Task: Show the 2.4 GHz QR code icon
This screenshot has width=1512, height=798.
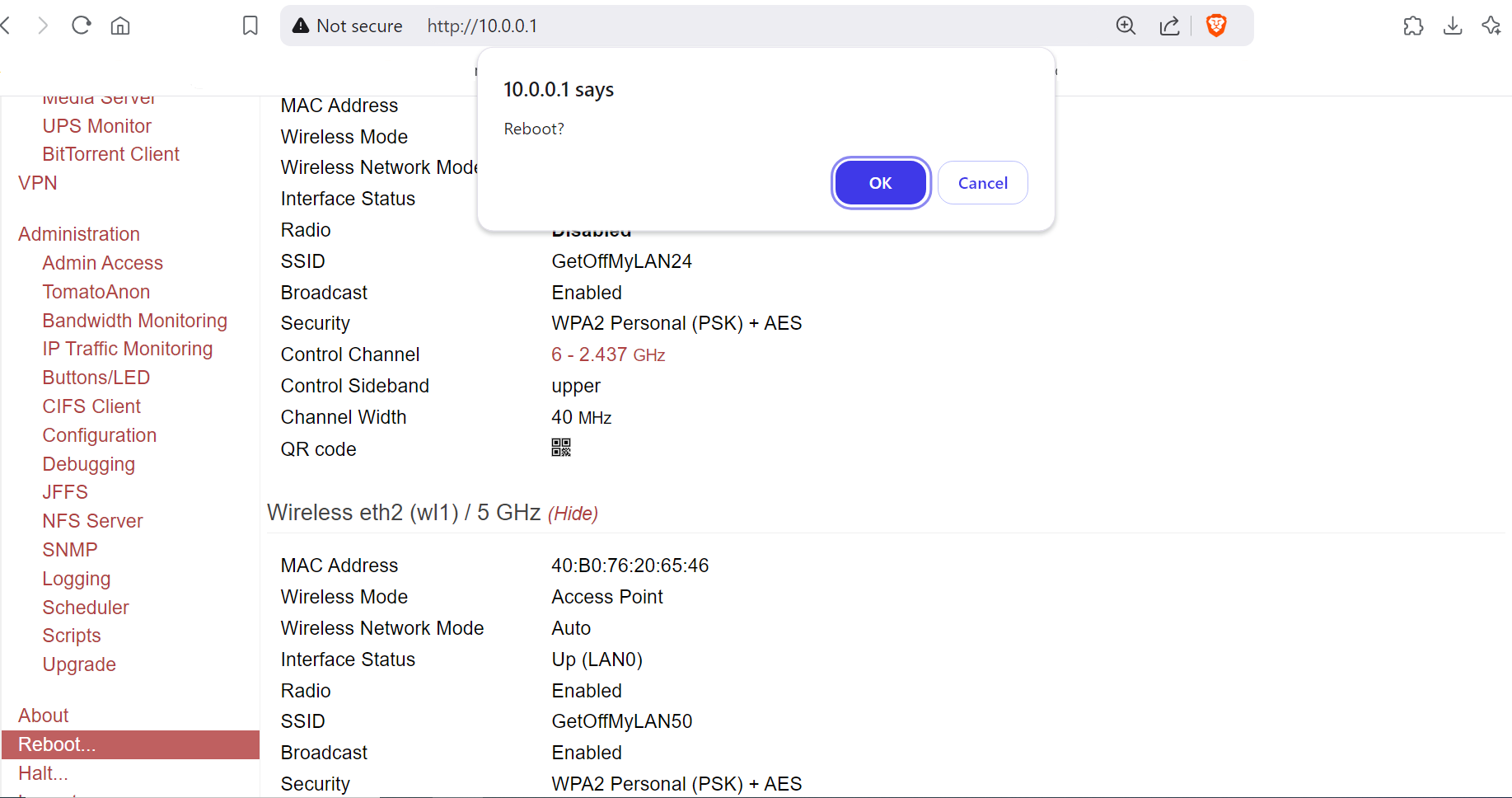Action: click(x=561, y=448)
